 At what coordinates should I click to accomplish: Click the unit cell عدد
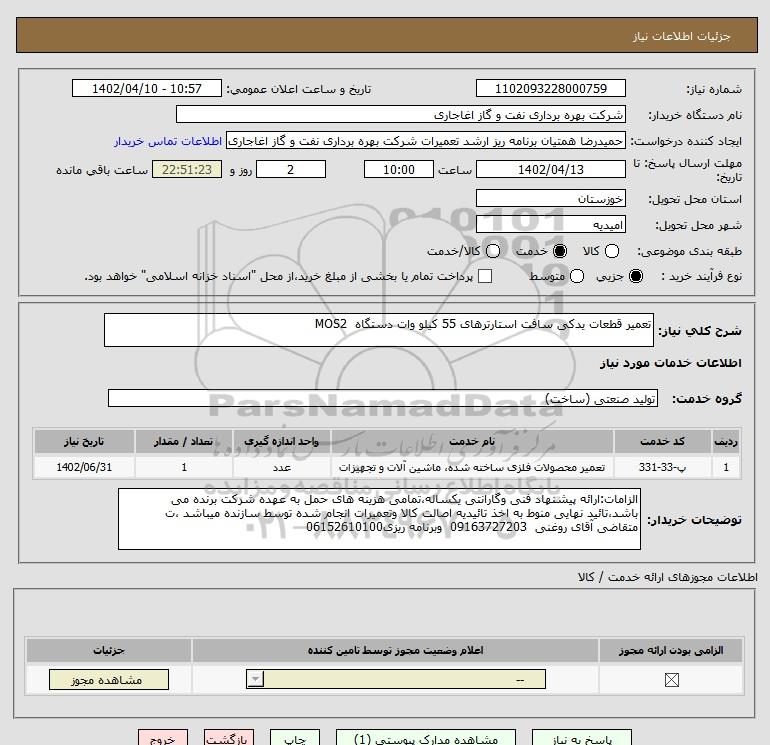coord(282,467)
